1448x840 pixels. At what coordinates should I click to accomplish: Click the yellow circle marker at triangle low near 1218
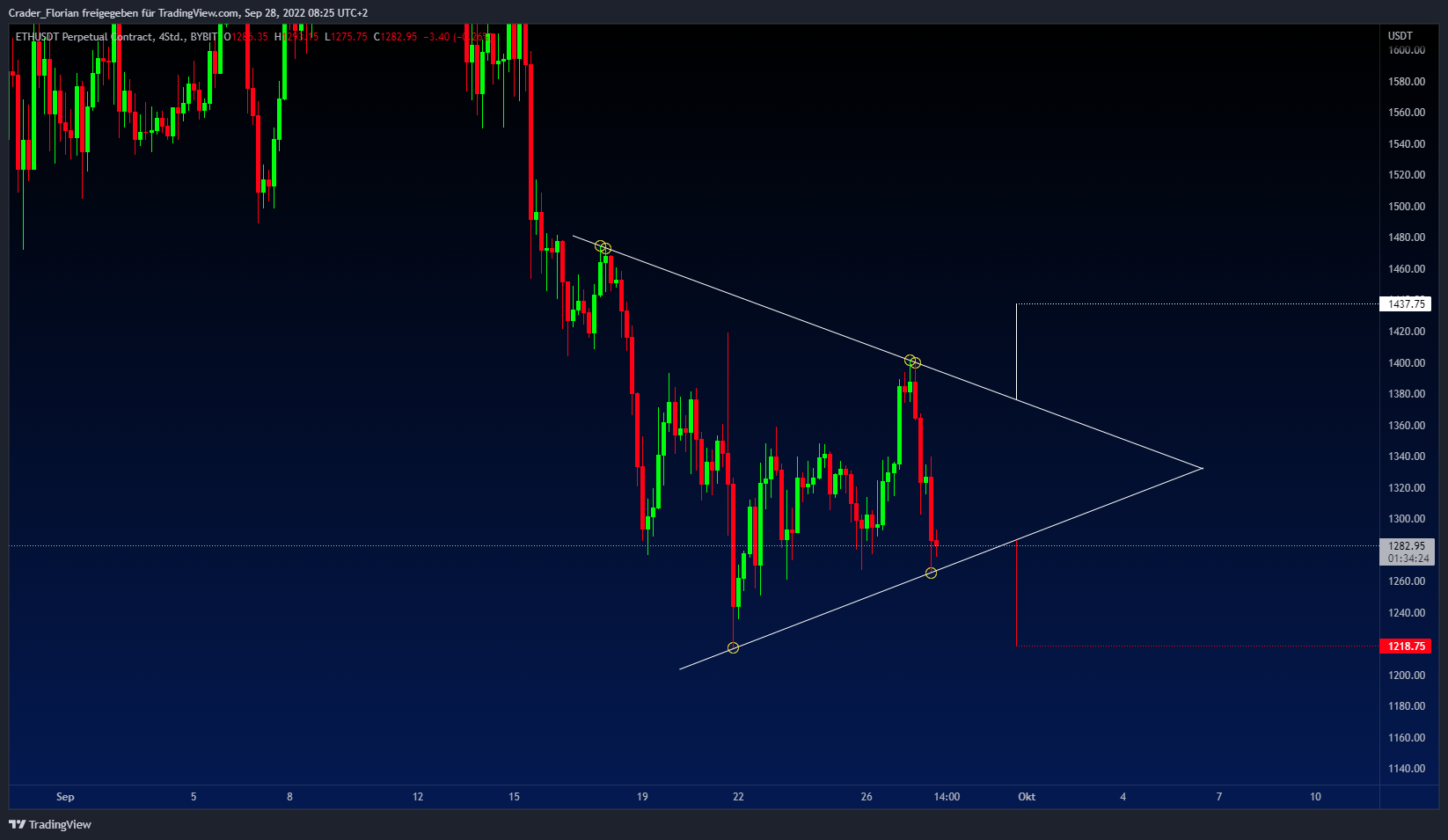pyautogui.click(x=733, y=648)
